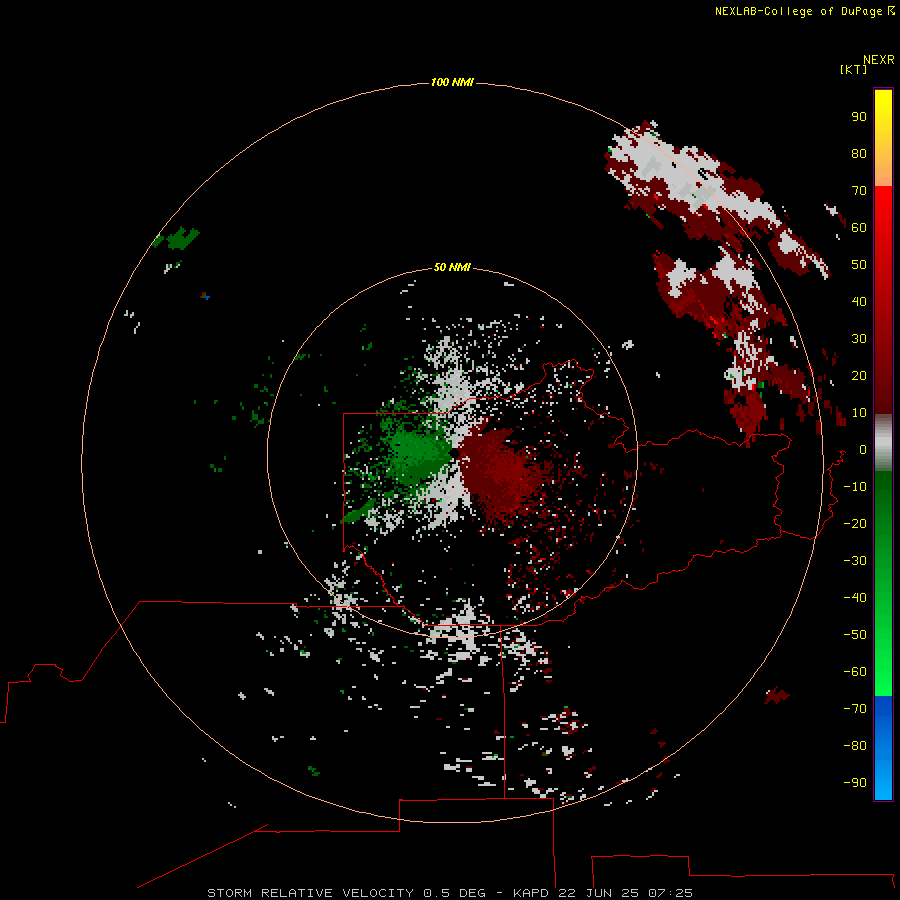
Task: Click the -90 value on velocity scale
Action: [855, 782]
